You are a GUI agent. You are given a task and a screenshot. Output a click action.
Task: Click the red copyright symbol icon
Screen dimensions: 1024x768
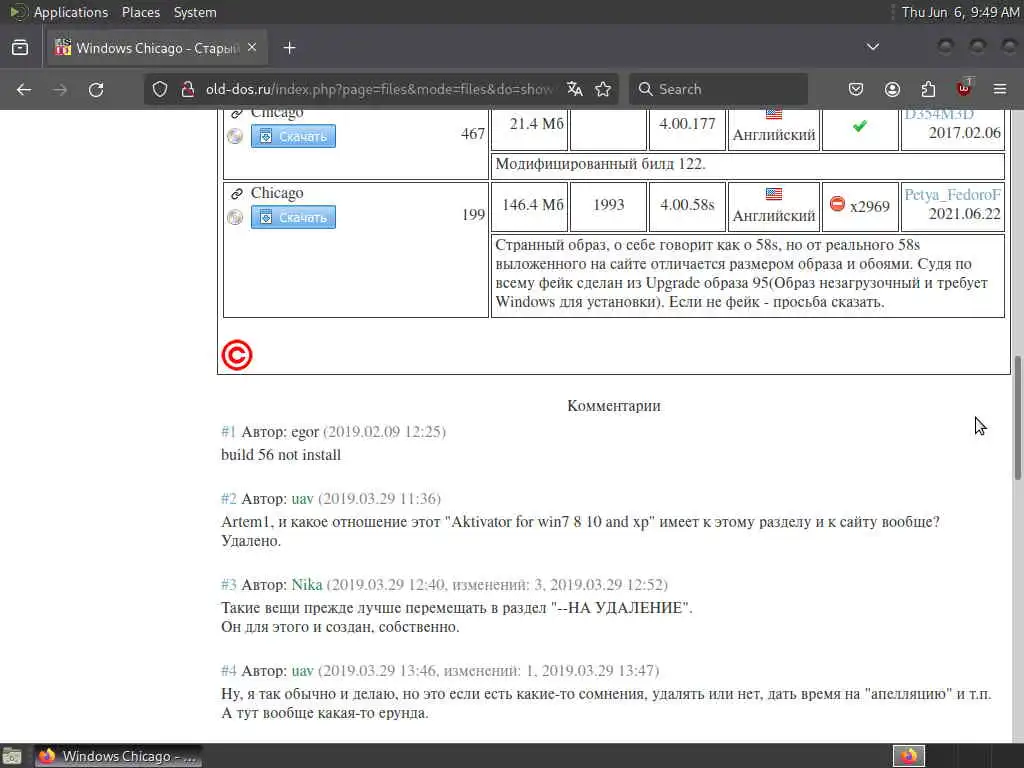(237, 355)
